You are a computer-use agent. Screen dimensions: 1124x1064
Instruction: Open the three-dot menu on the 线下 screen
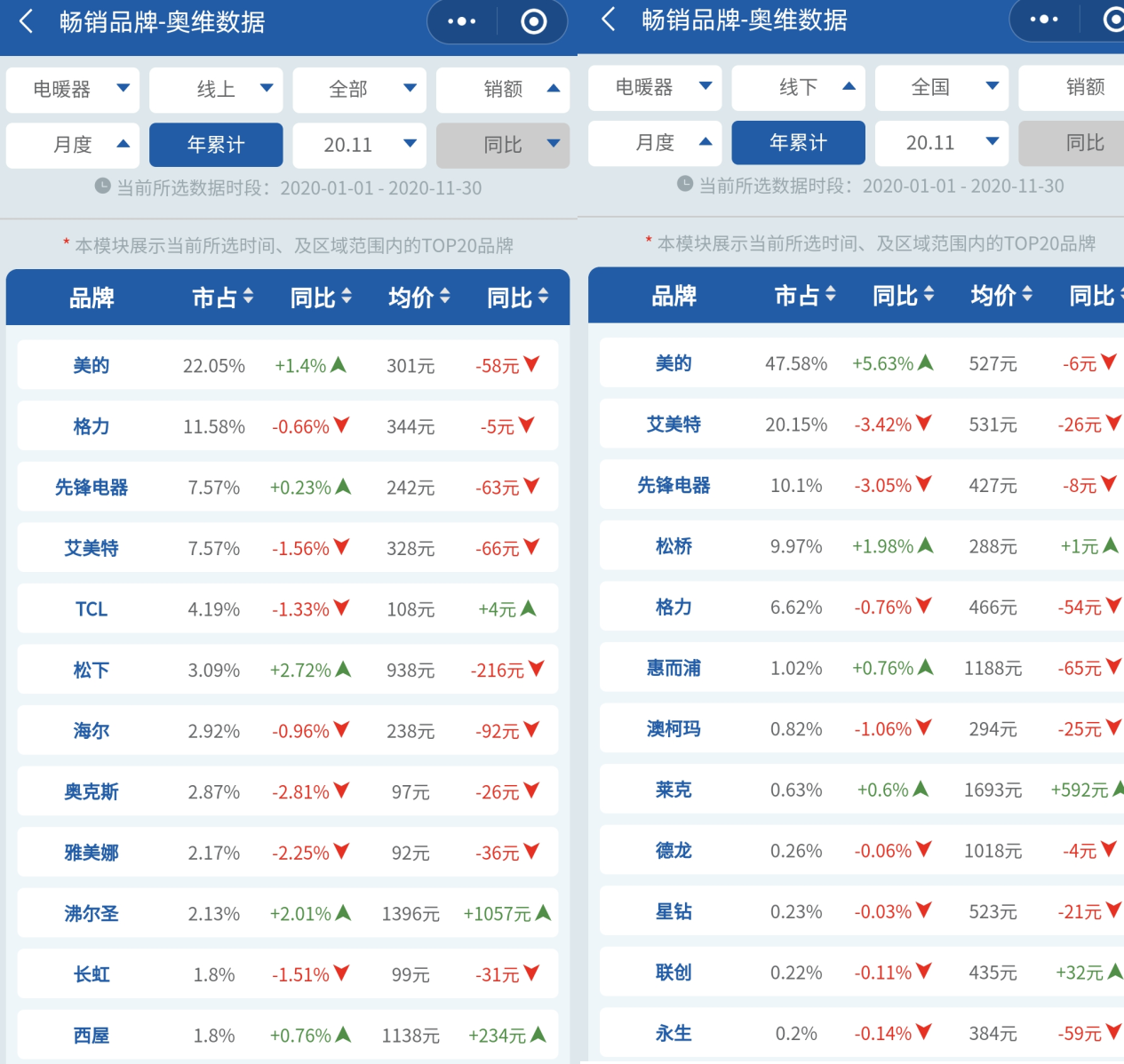[1044, 20]
